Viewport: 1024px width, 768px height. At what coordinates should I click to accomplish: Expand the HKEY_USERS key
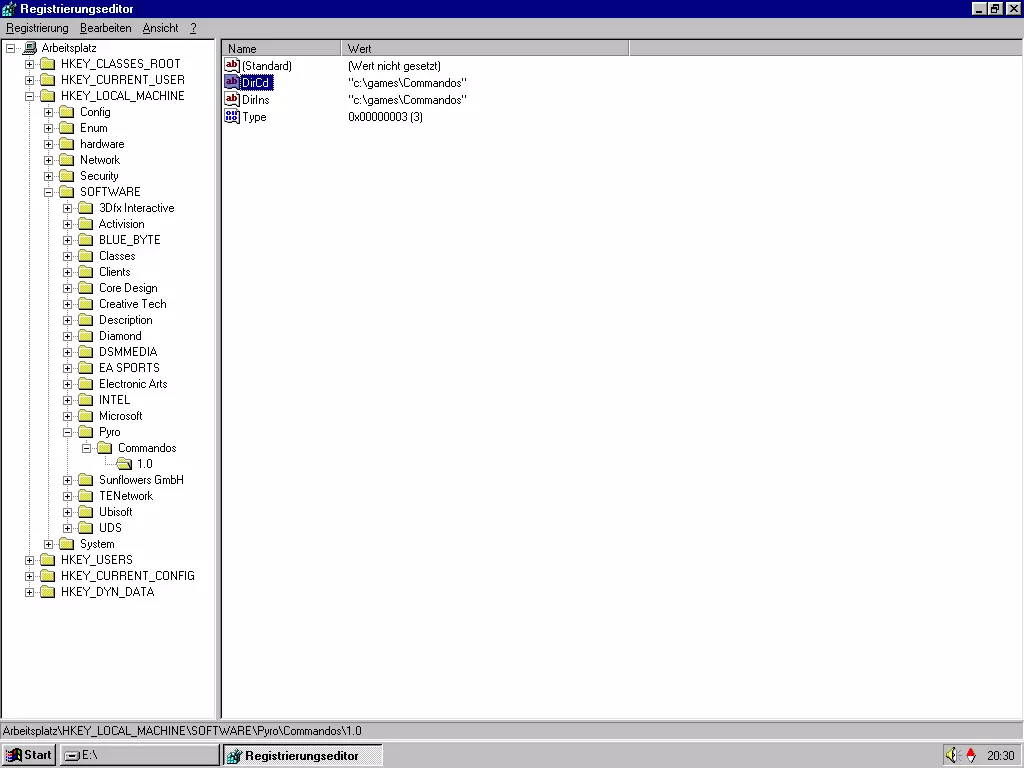click(x=29, y=560)
